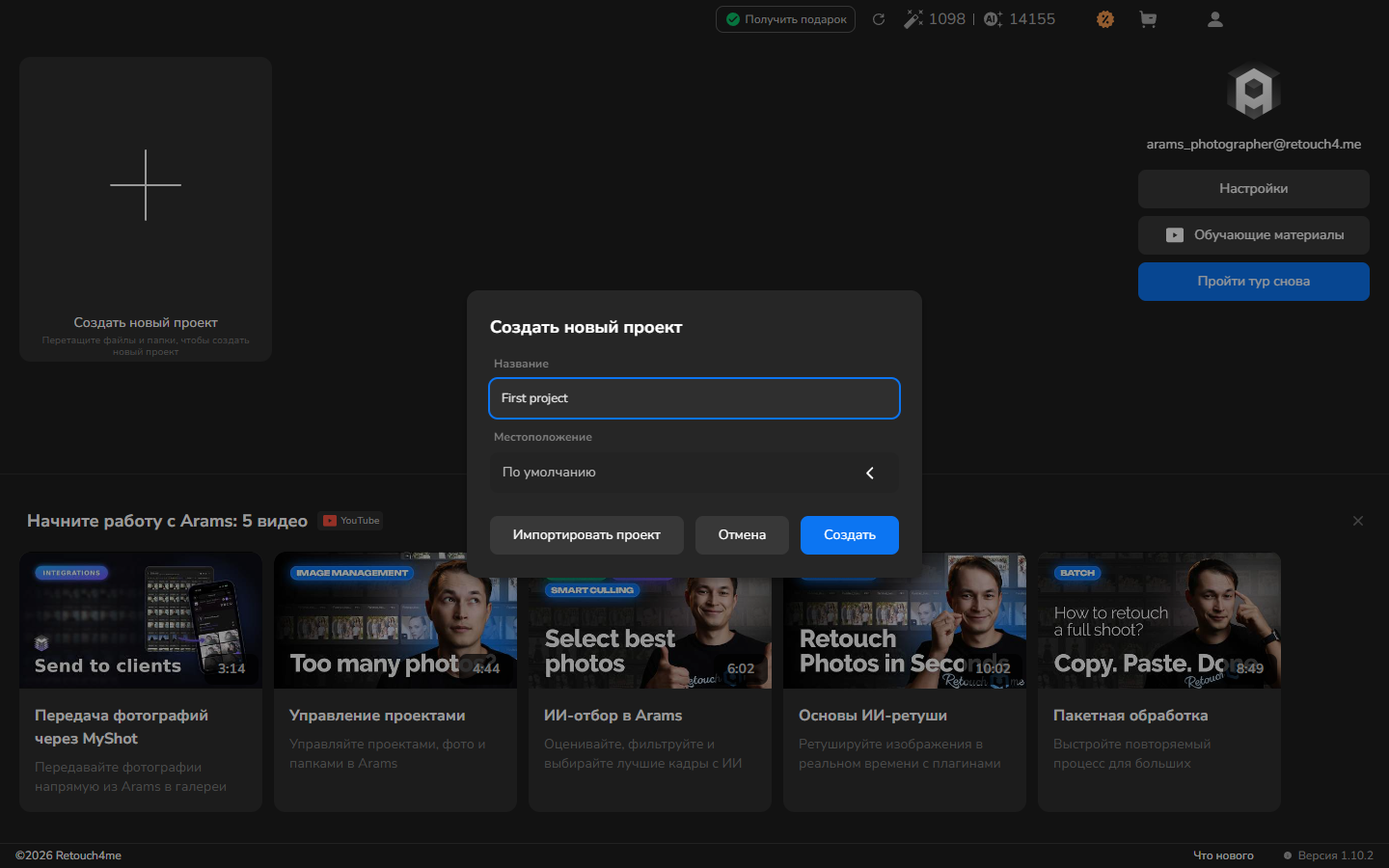
Task: Click the plus icon to create project
Action: pyautogui.click(x=146, y=185)
